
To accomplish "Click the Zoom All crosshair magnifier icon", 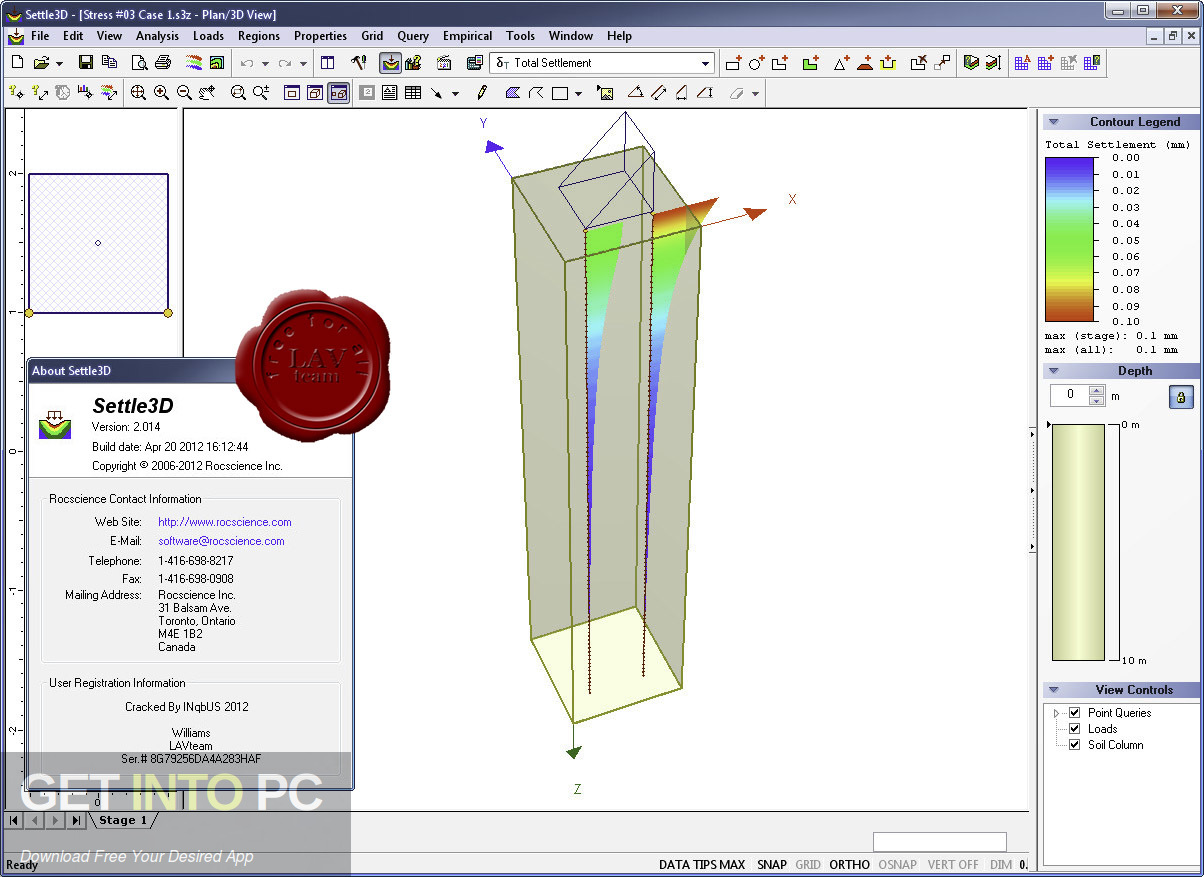I will (138, 93).
